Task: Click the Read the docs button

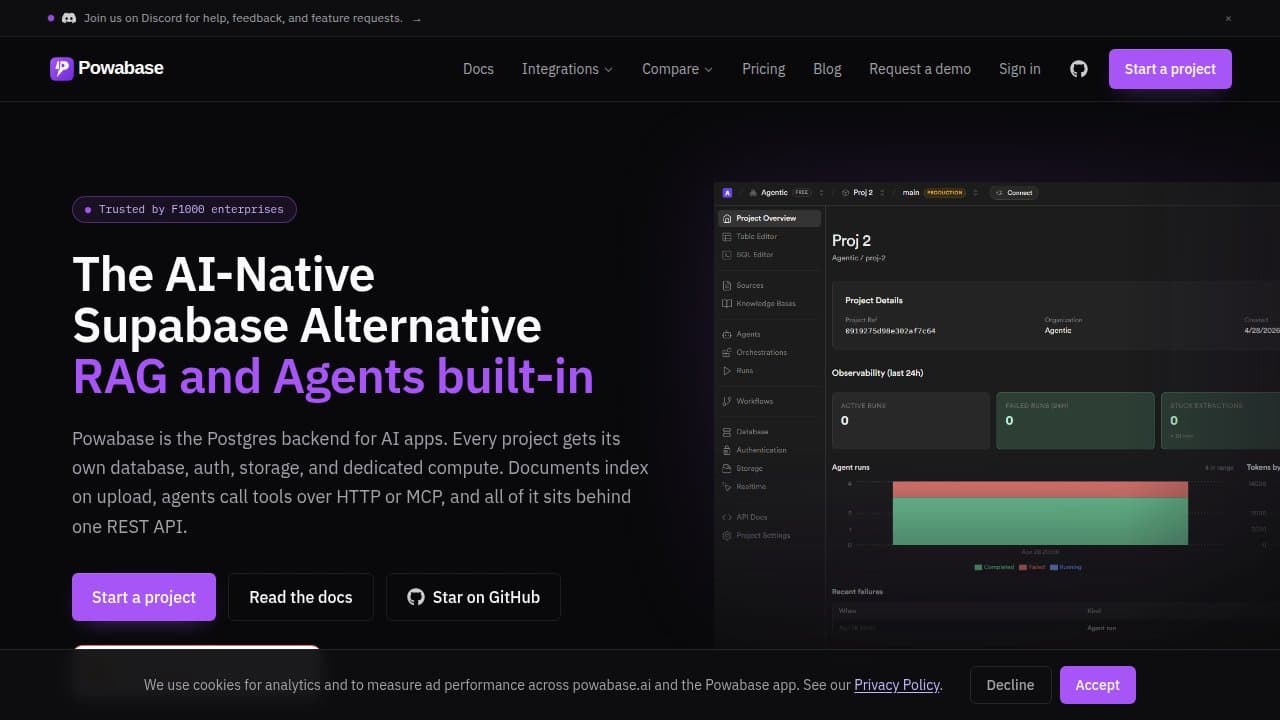Action: [301, 597]
